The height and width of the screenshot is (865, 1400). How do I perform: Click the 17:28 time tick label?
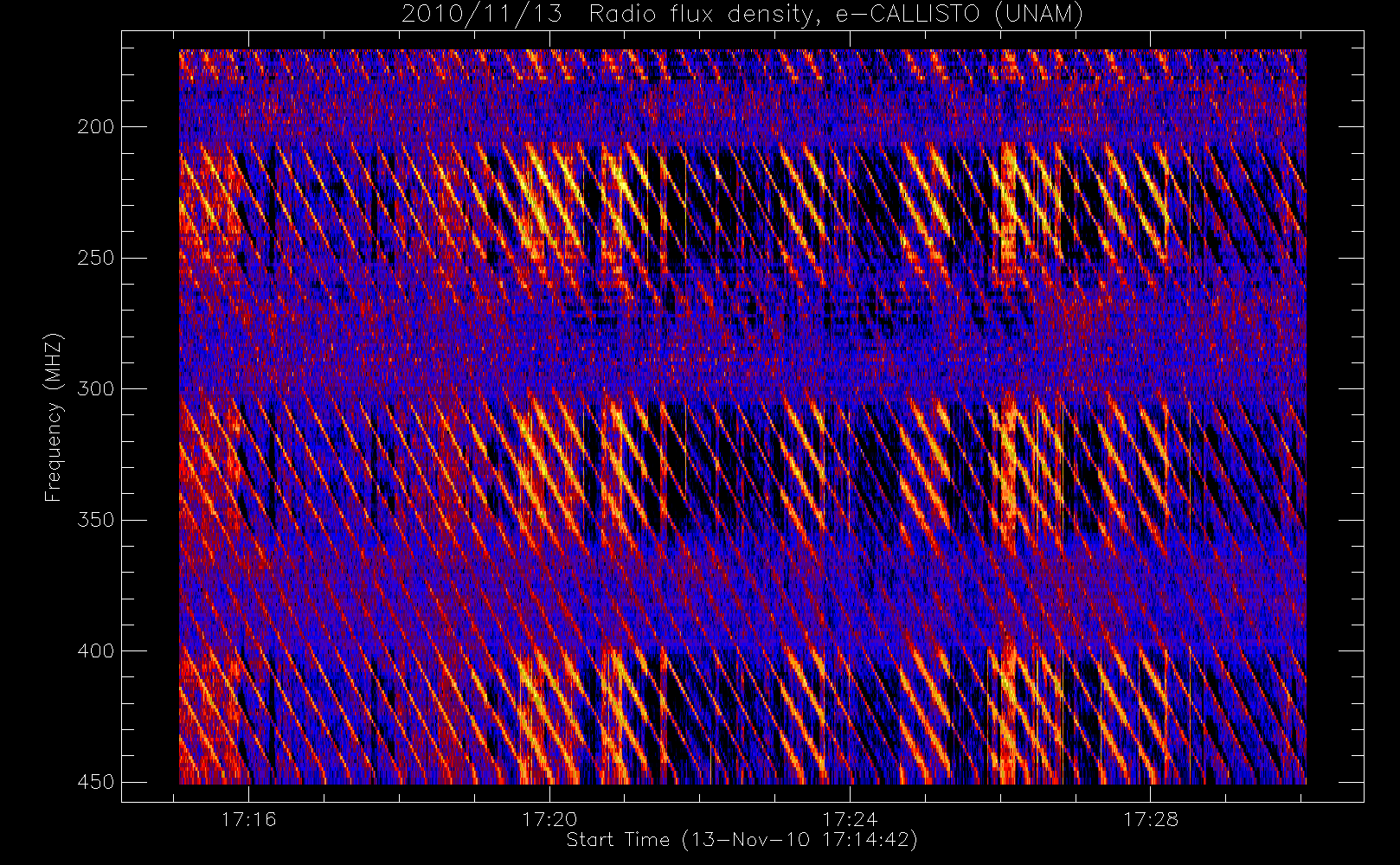tap(1151, 819)
